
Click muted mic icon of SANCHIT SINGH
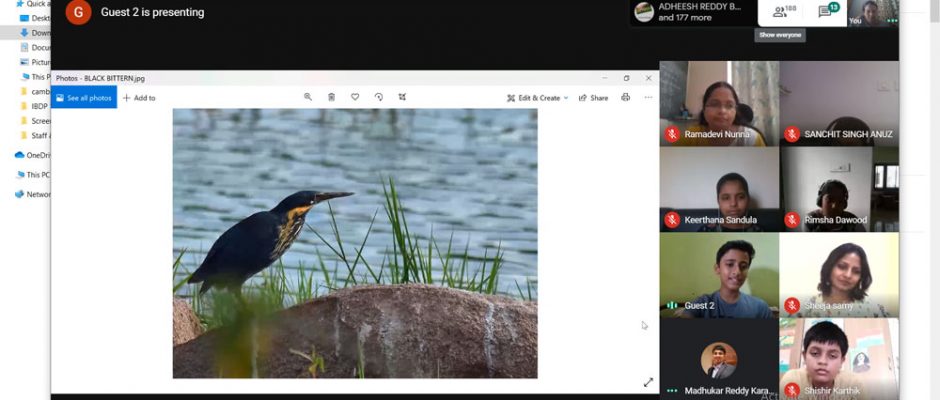click(x=792, y=134)
